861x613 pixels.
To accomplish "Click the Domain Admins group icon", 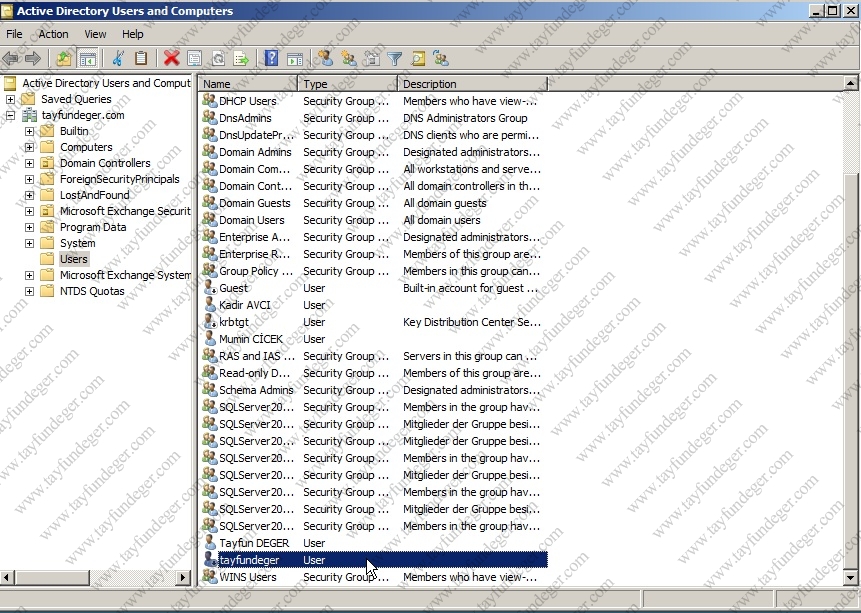I will click(x=209, y=152).
